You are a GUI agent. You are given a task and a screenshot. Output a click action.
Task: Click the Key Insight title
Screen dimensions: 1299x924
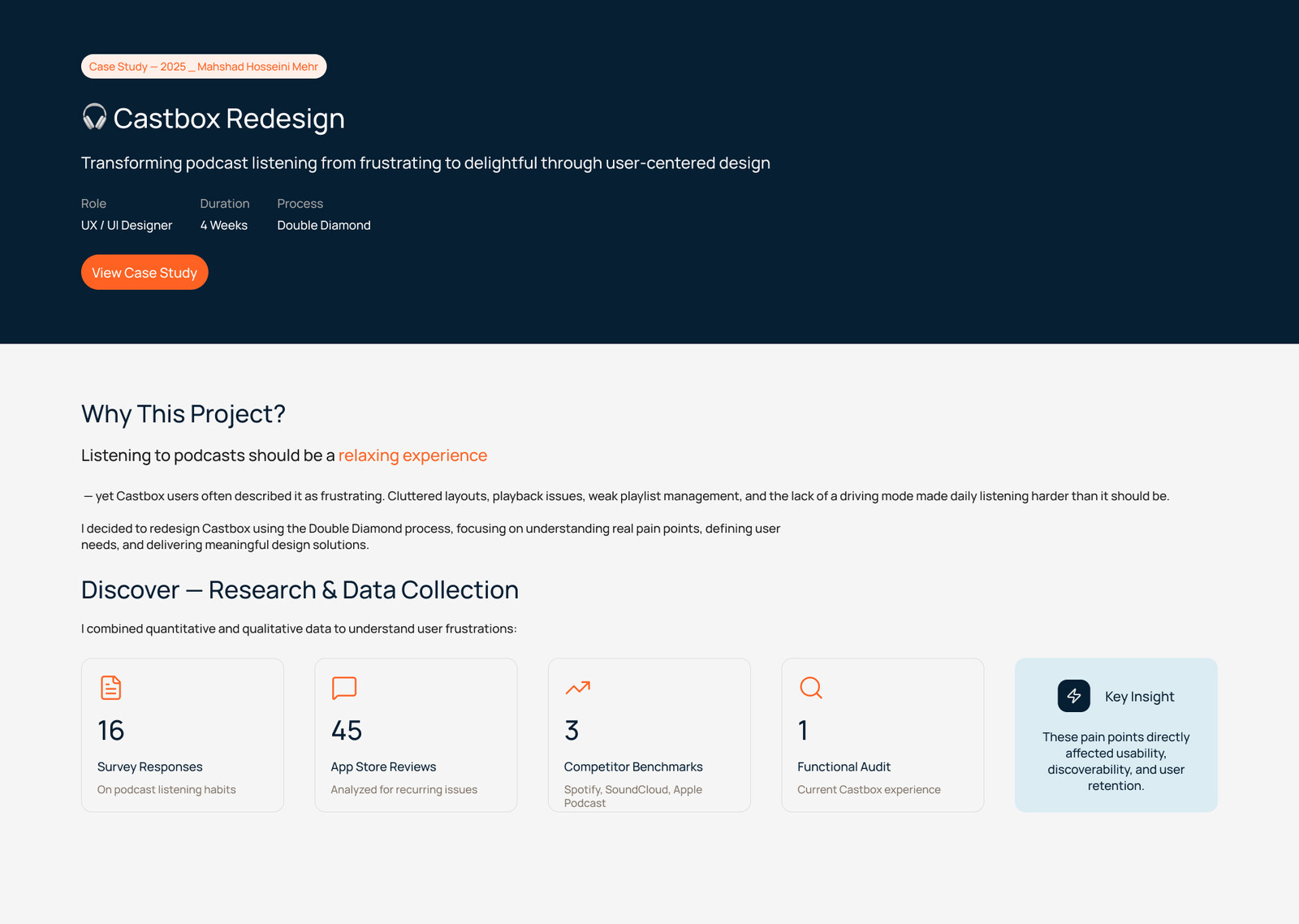pos(1139,697)
